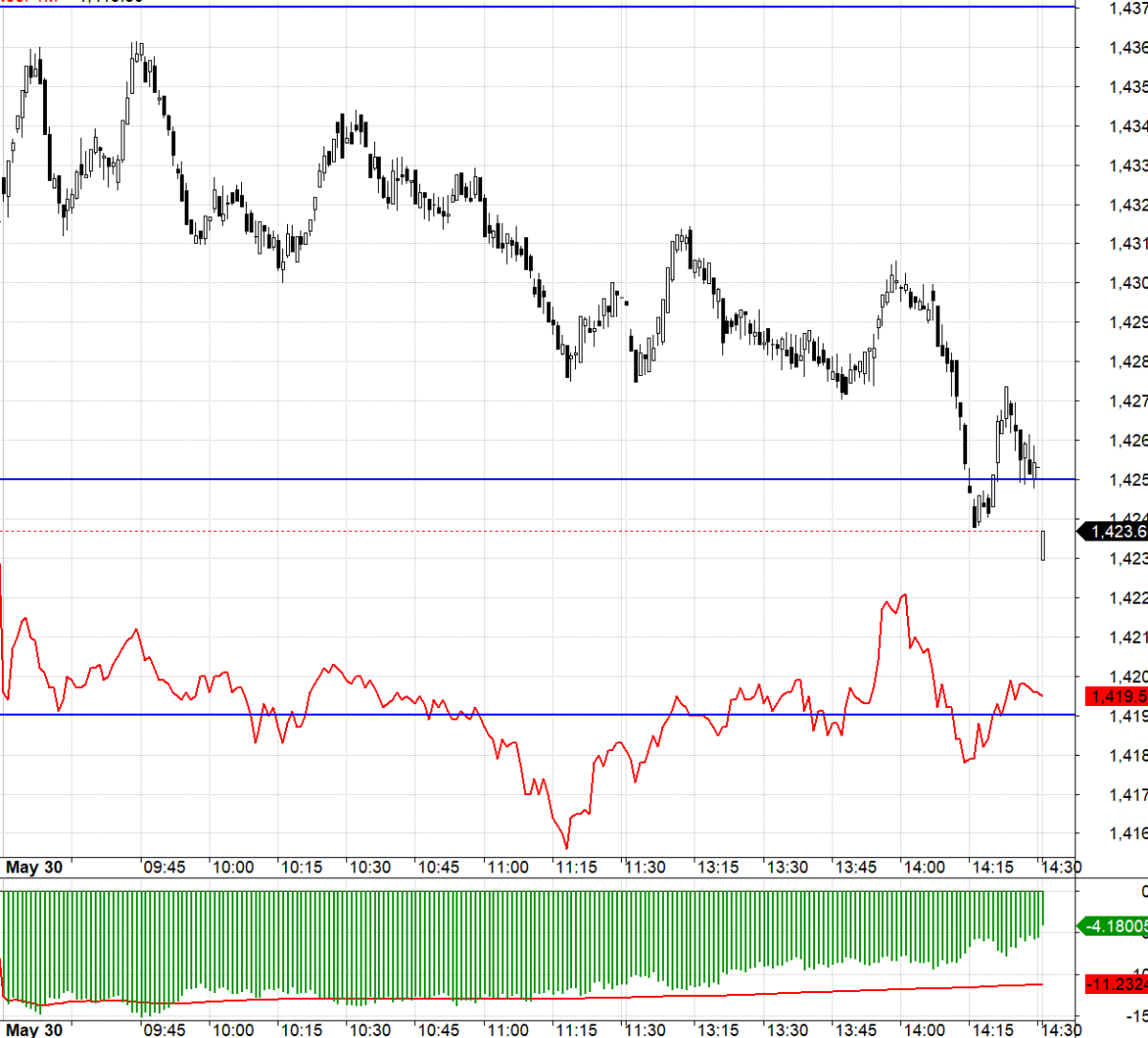Image resolution: width=1148 pixels, height=1038 pixels.
Task: Click the black 1,423.6 current price tag
Action: point(1115,531)
